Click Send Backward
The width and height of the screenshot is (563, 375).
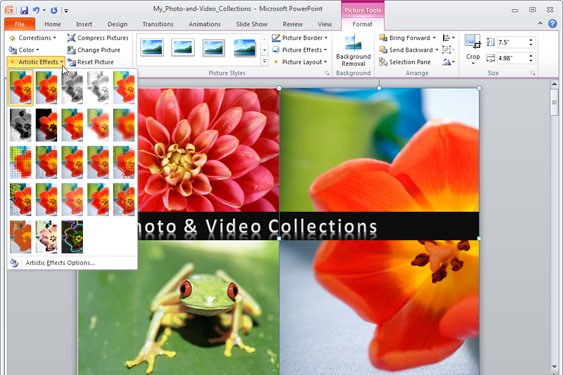pyautogui.click(x=406, y=50)
